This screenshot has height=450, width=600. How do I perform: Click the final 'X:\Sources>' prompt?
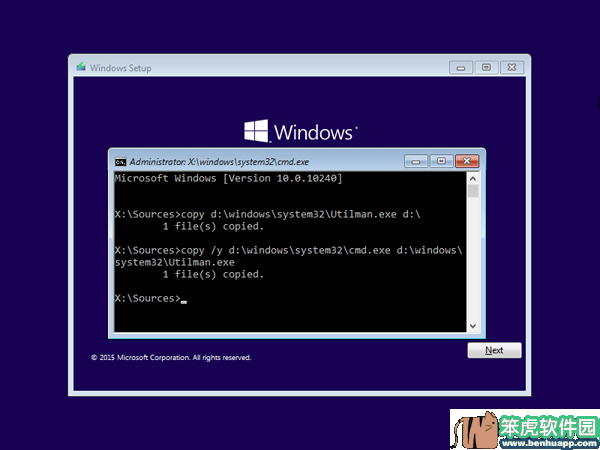147,298
